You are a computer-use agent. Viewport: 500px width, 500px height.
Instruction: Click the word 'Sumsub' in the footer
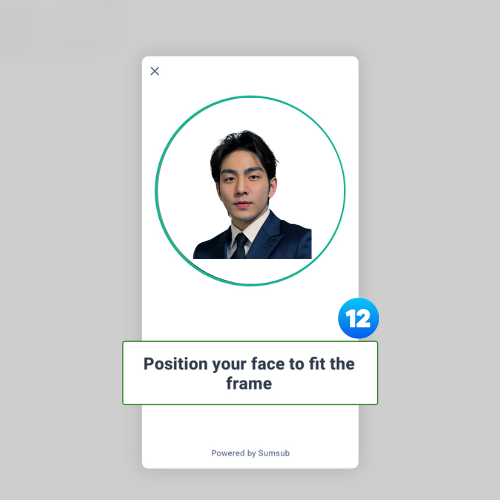click(274, 453)
